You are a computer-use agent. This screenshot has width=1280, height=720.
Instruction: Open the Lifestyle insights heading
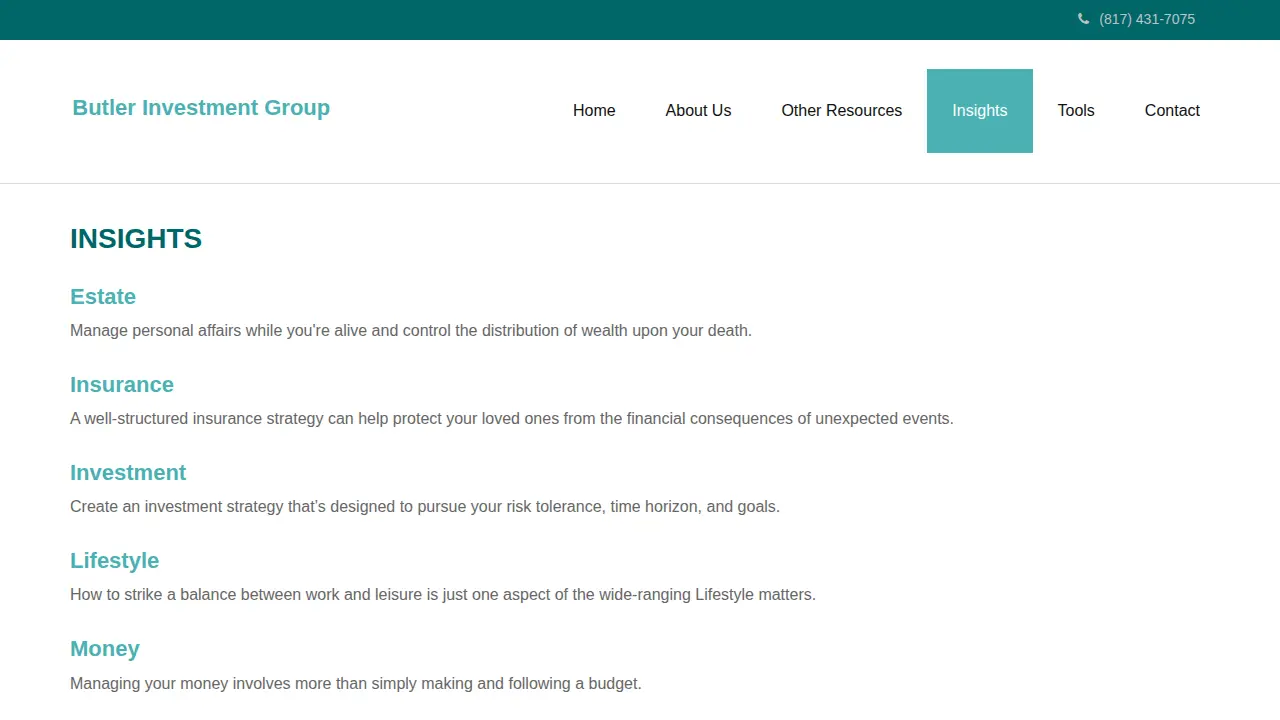click(x=115, y=561)
